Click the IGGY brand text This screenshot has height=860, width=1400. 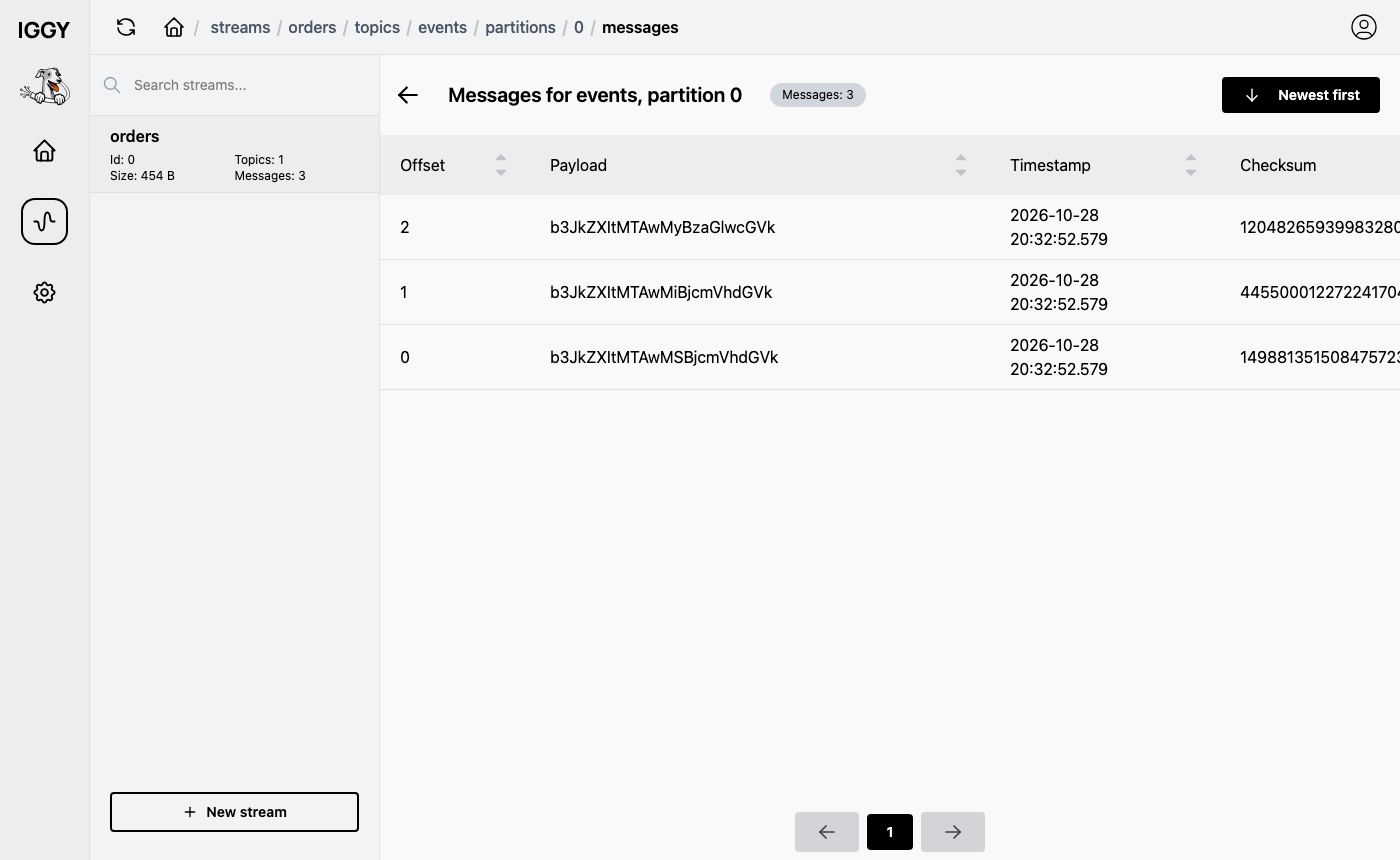click(x=44, y=30)
